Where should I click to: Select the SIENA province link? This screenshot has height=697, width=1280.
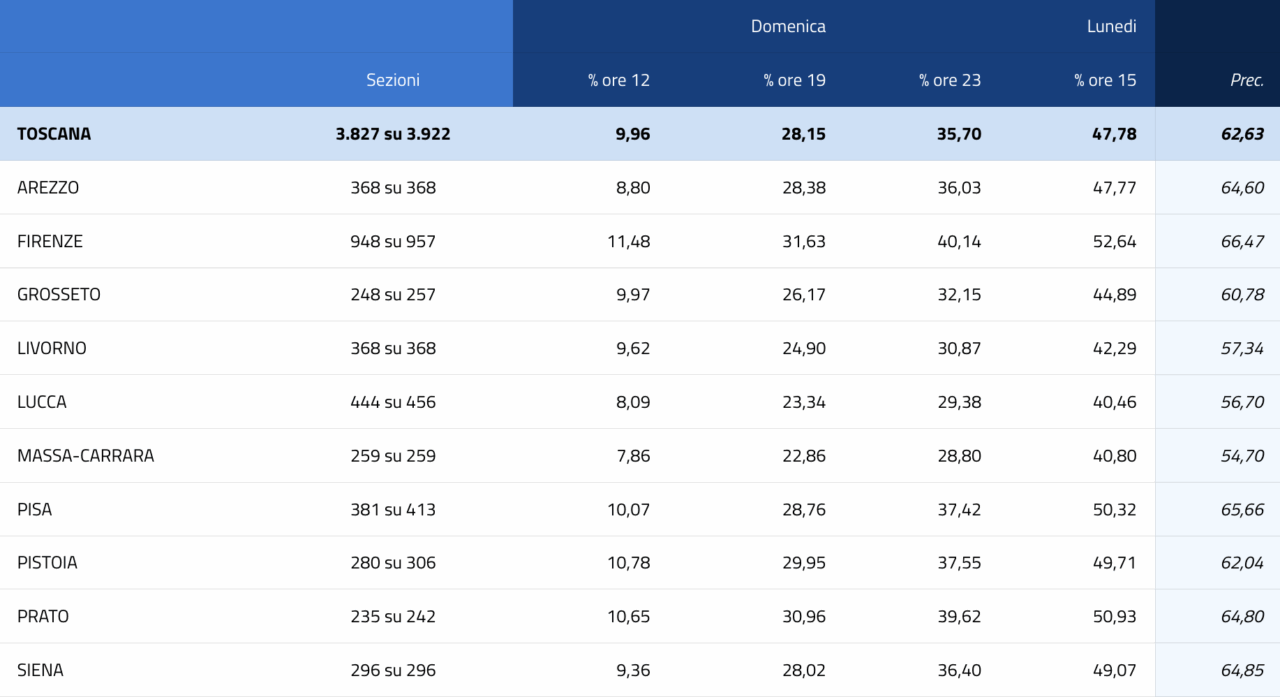point(40,670)
